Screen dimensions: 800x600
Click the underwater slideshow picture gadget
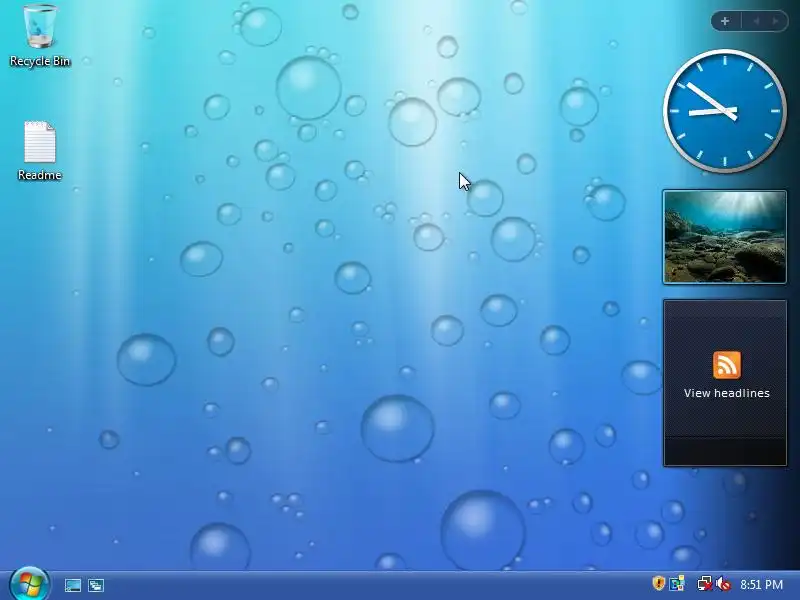(724, 237)
